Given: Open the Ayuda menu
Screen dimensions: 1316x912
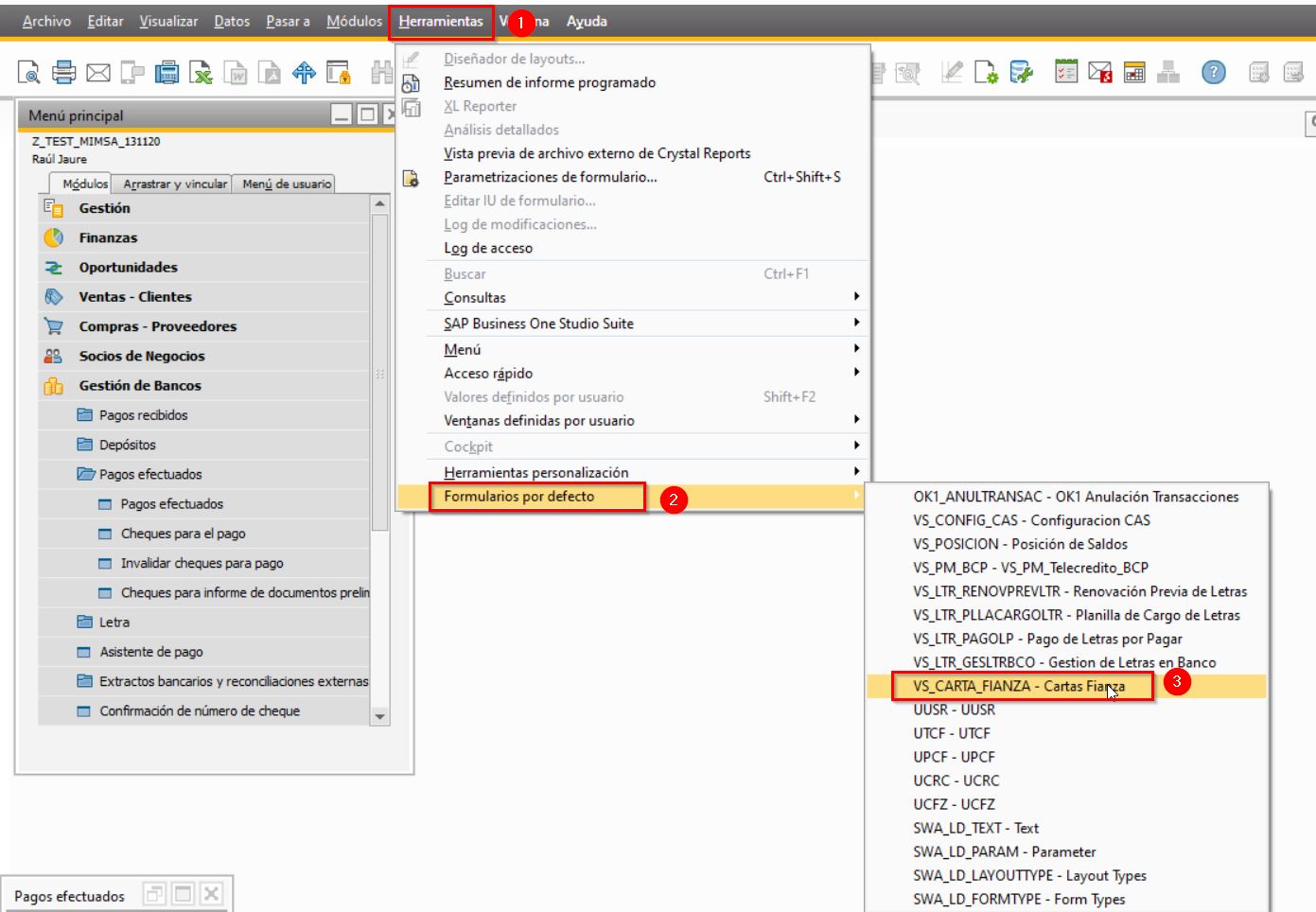Looking at the screenshot, I should (587, 21).
